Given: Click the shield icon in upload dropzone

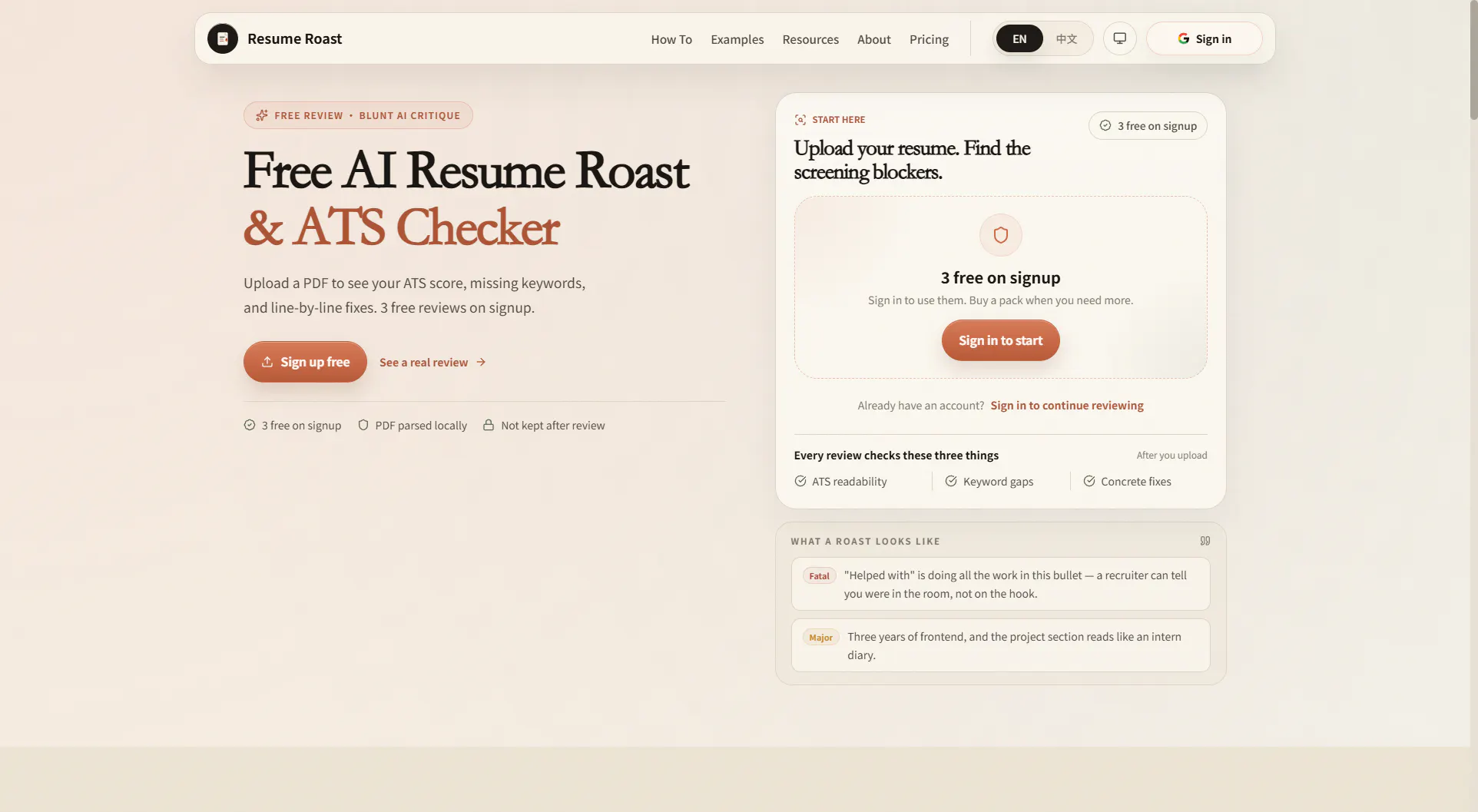Looking at the screenshot, I should point(1000,235).
